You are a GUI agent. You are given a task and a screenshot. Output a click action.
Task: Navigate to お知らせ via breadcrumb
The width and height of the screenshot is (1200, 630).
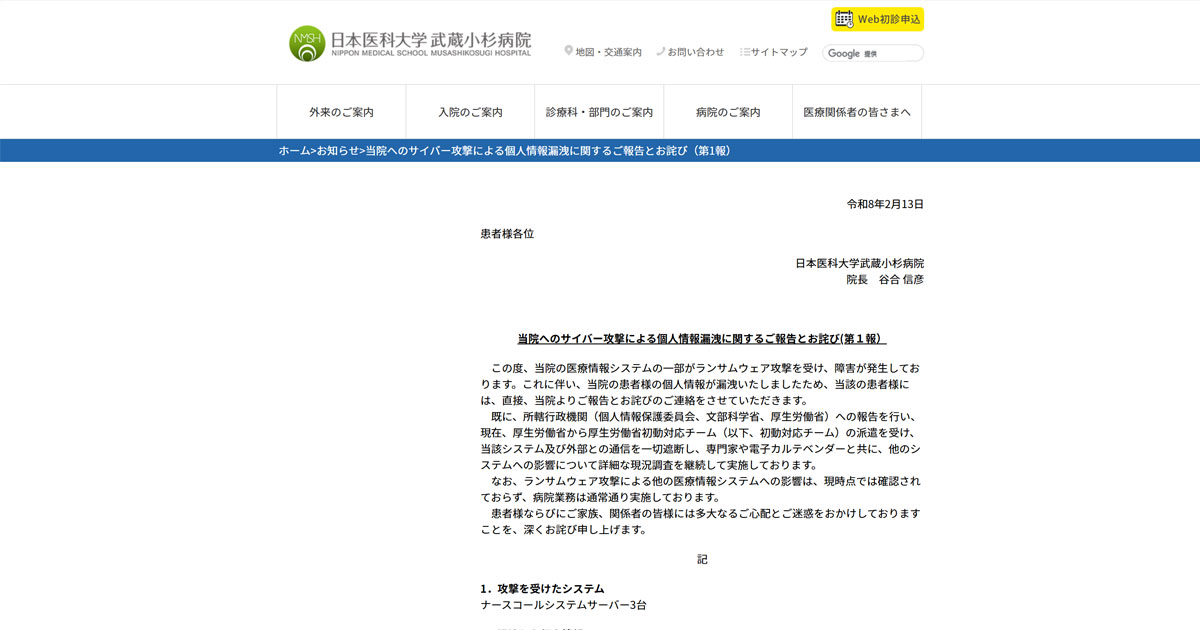pos(337,150)
